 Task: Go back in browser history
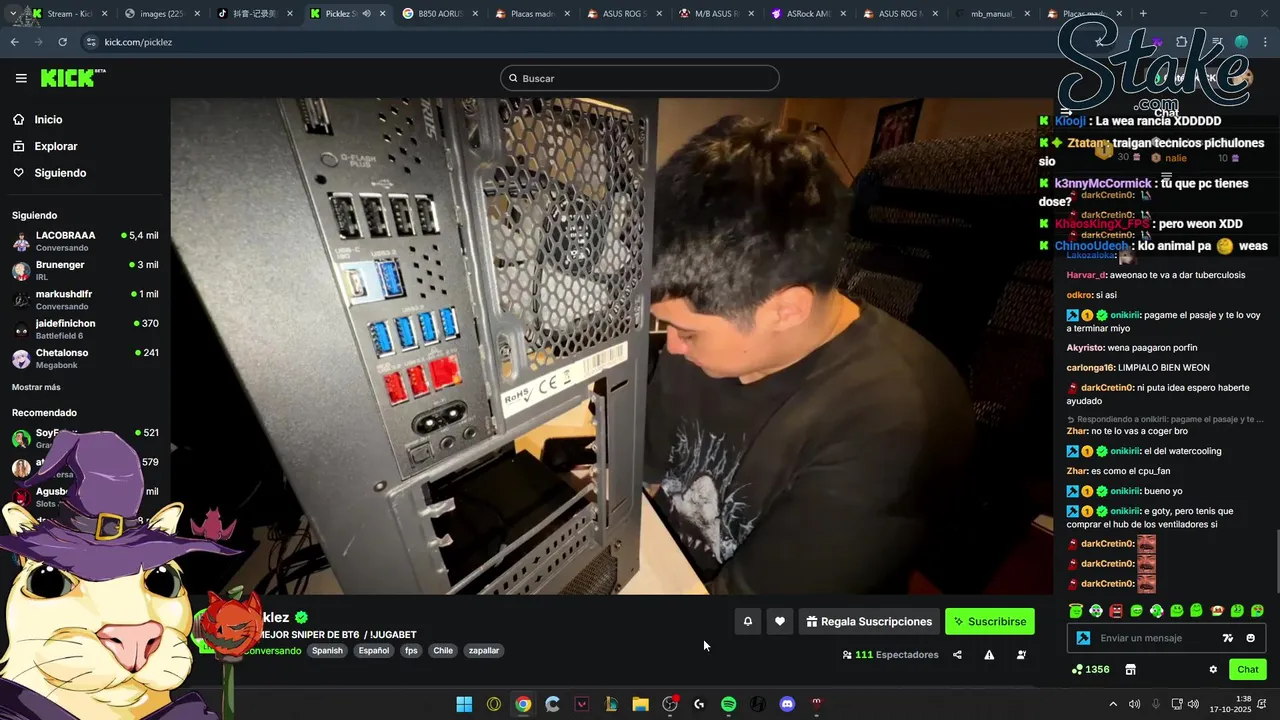pos(14,42)
